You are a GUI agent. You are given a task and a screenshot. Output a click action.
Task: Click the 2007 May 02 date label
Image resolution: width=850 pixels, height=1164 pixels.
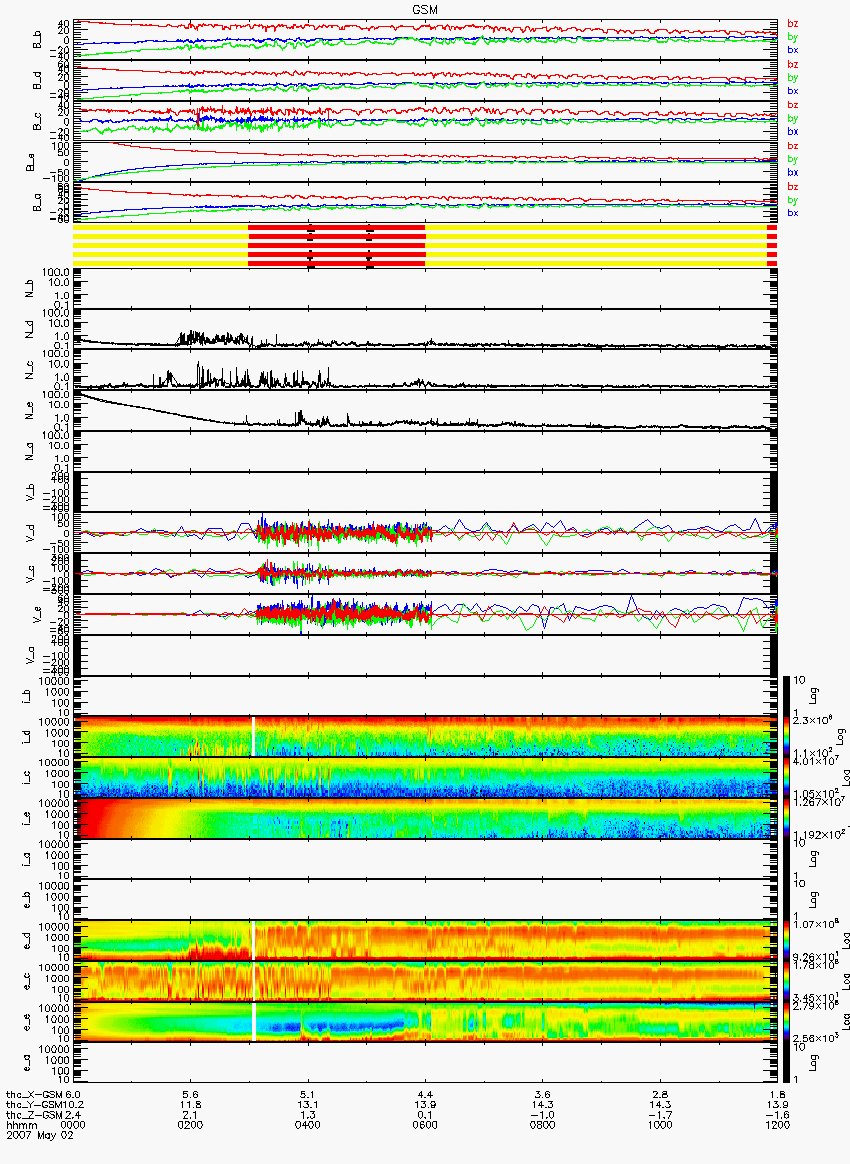(39, 1135)
